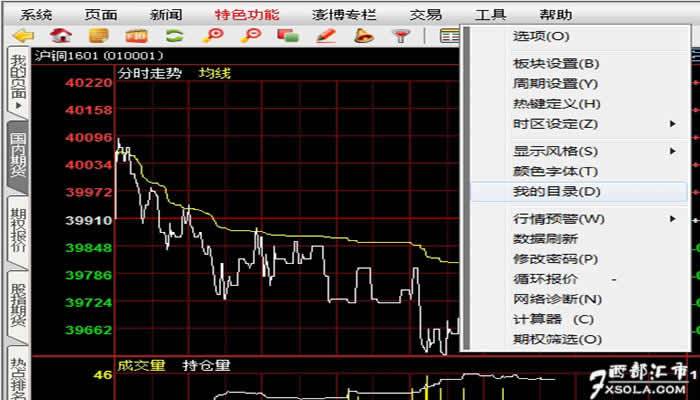Switch to the 我的页面 side tab
700x400 pixels.
coord(18,83)
